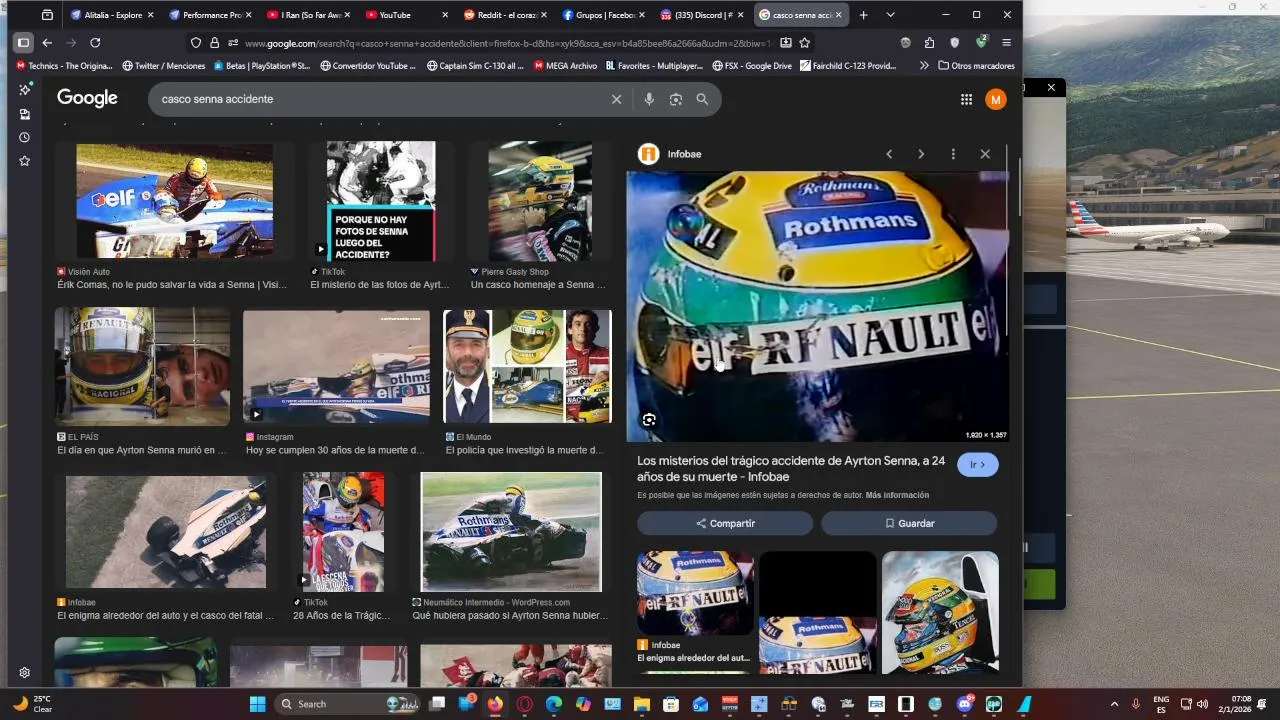Show next image in preview panel
Viewport: 1280px width, 720px height.
coord(921,154)
